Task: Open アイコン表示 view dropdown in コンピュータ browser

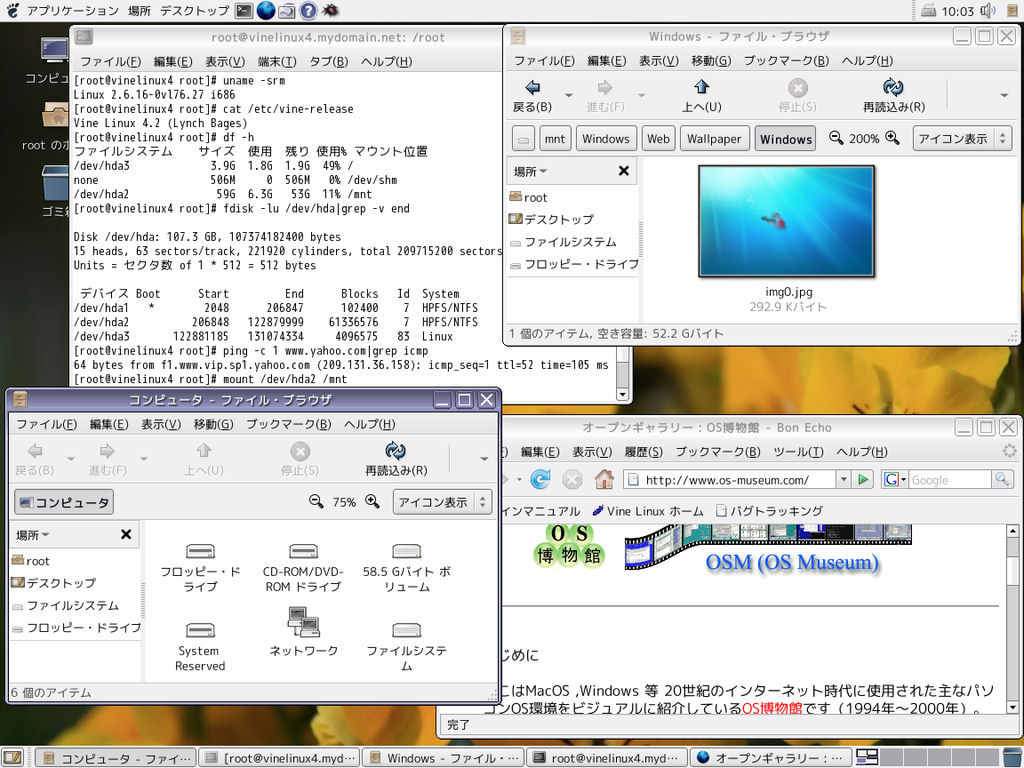Action: tap(442, 502)
